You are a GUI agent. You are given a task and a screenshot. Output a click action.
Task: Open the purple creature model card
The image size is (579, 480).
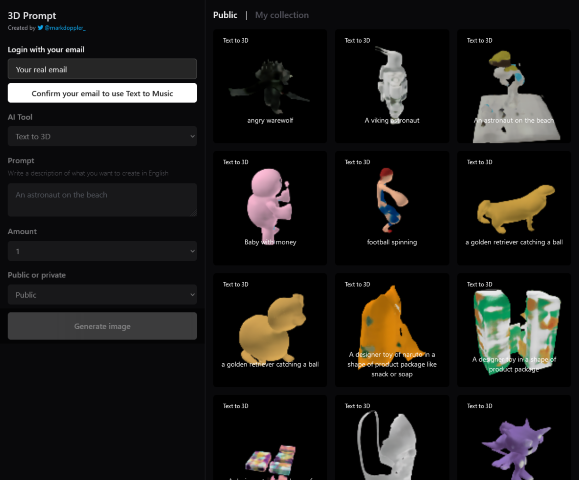point(514,438)
